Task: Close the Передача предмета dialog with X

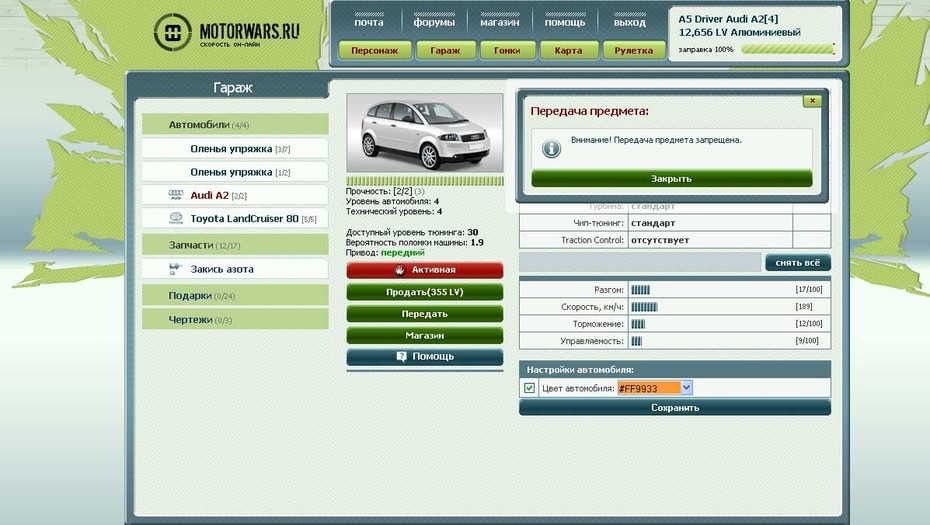Action: pyautogui.click(x=812, y=101)
